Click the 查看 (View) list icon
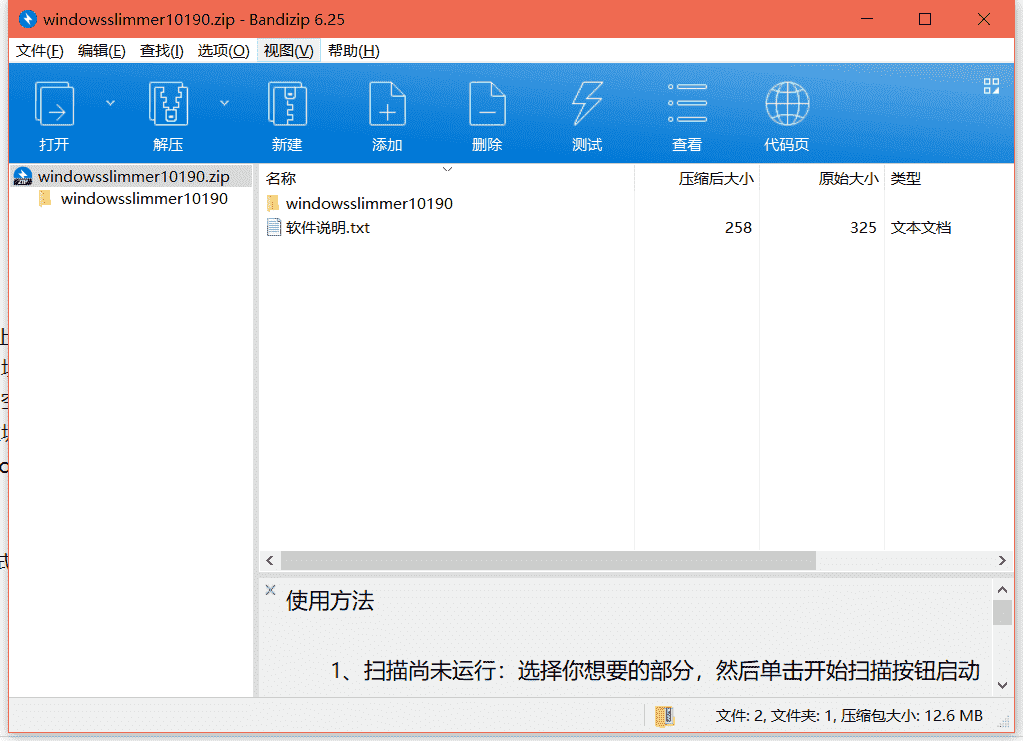 (687, 103)
